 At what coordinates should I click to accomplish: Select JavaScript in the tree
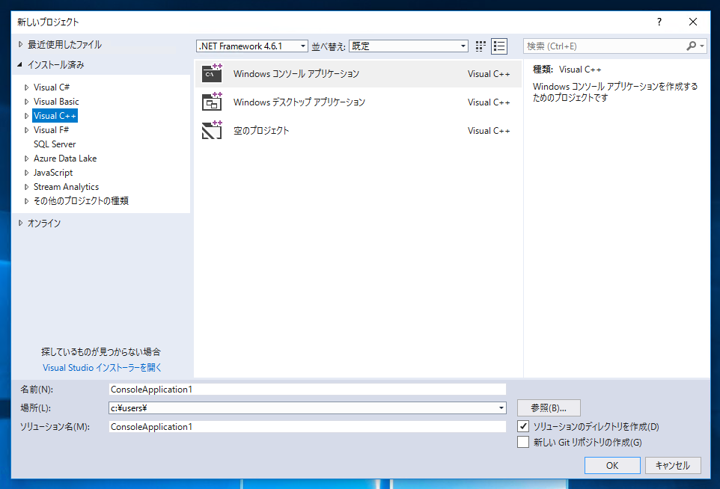pyautogui.click(x=53, y=173)
